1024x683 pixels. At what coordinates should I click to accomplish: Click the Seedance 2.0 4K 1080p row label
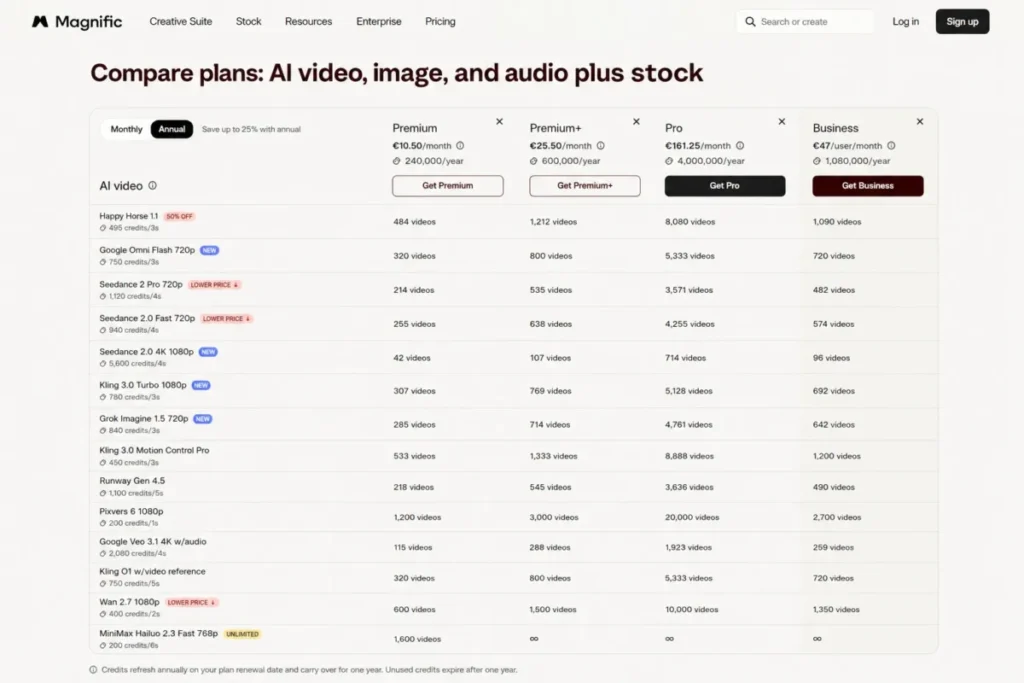[x=146, y=352]
